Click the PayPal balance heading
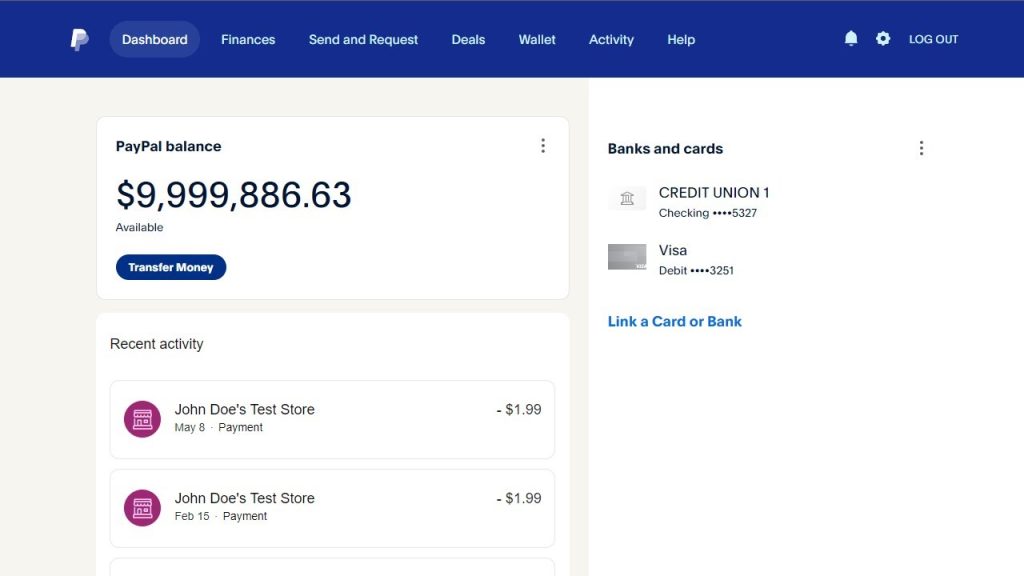 (x=168, y=146)
